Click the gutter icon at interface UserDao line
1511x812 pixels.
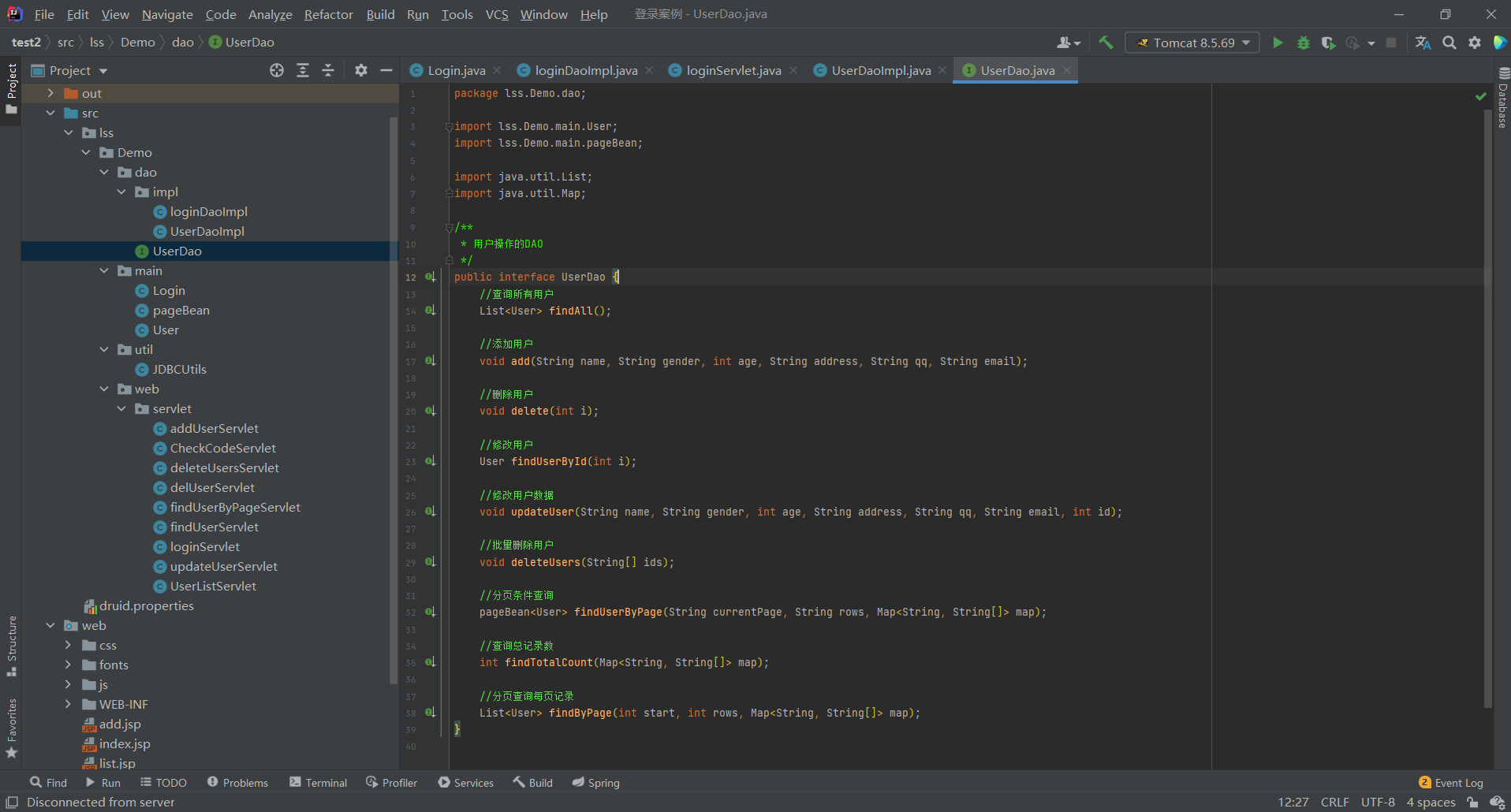(x=430, y=277)
